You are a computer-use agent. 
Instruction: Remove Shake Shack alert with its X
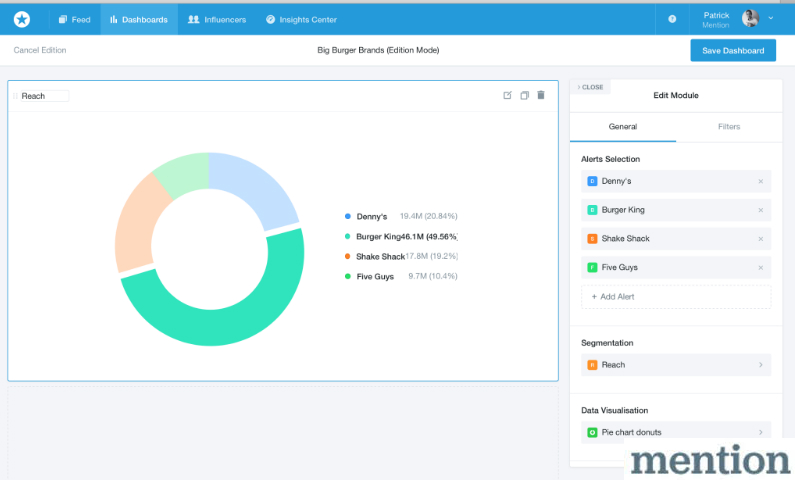click(760, 239)
